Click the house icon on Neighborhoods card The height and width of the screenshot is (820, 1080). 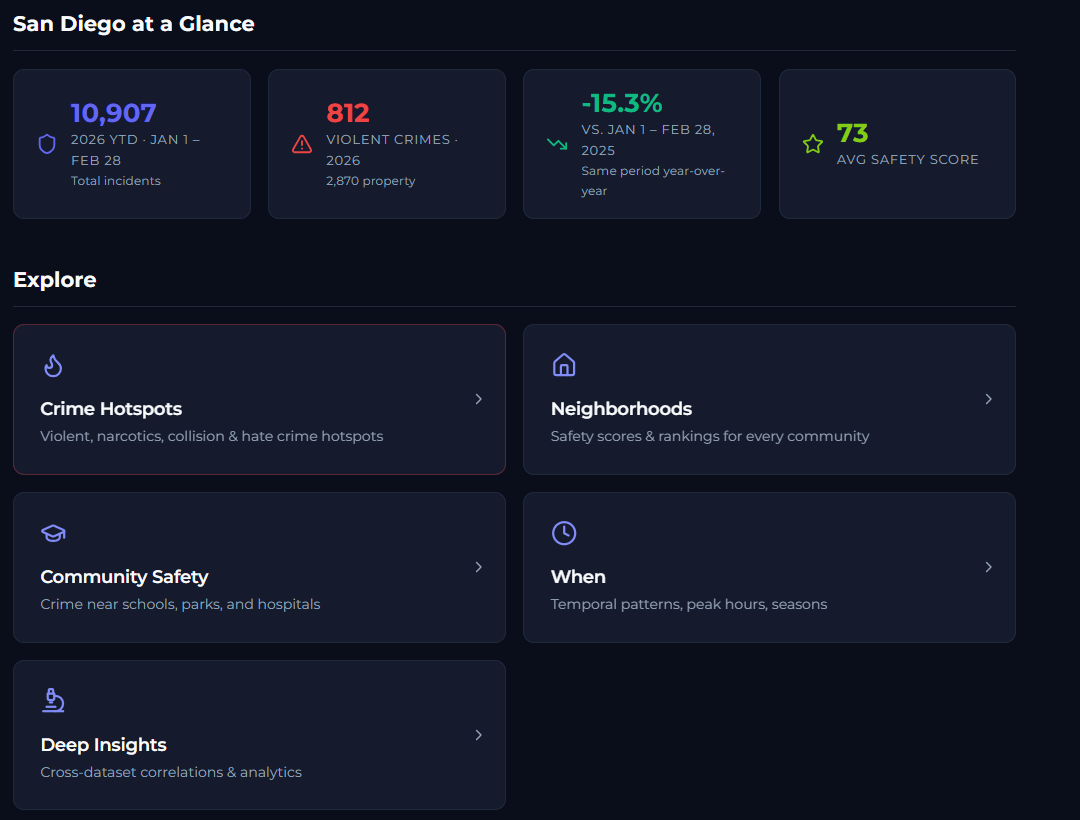564,365
